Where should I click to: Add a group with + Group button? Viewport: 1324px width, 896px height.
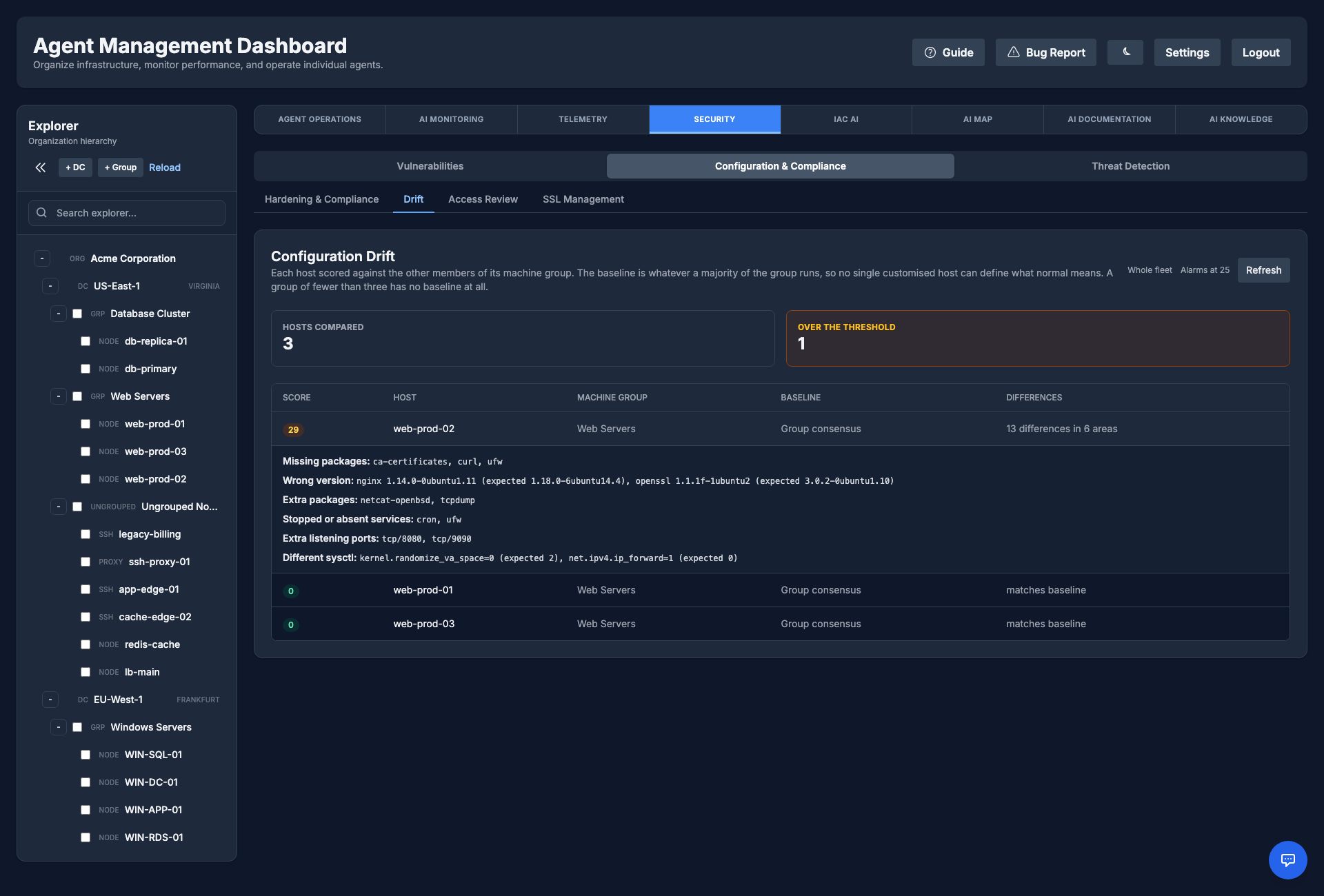click(x=121, y=167)
